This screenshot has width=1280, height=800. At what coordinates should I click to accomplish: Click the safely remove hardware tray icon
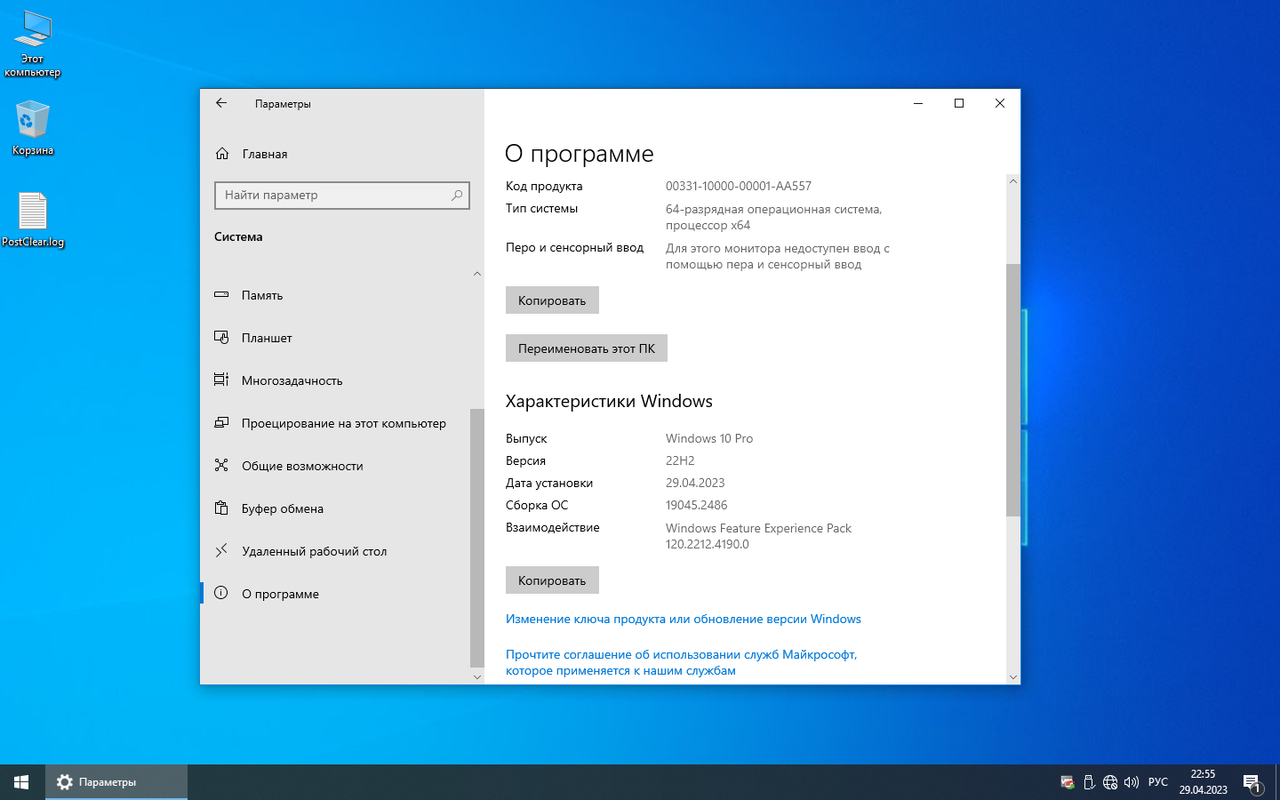pyautogui.click(x=1089, y=782)
